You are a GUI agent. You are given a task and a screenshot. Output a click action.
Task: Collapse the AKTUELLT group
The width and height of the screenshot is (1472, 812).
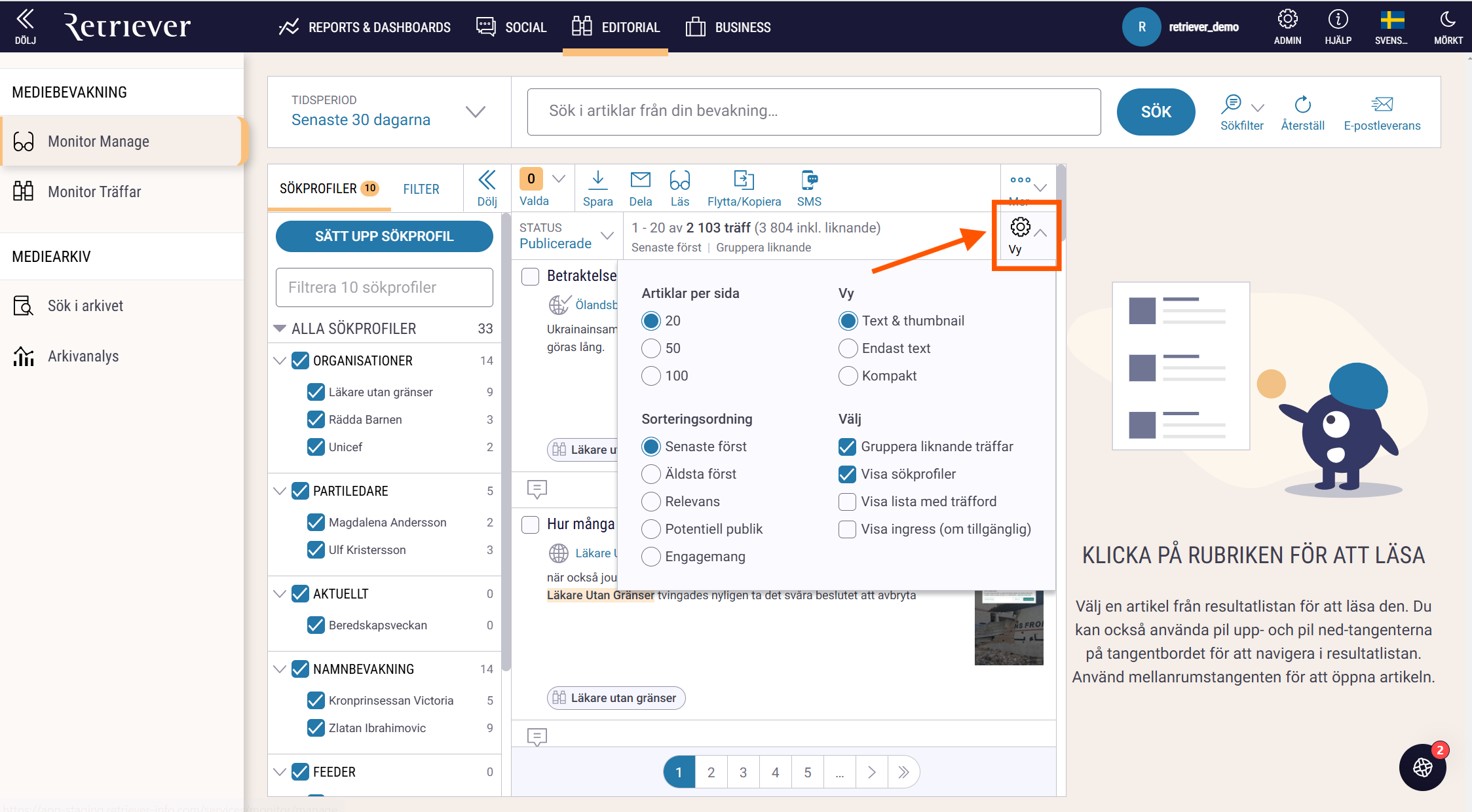click(x=280, y=594)
